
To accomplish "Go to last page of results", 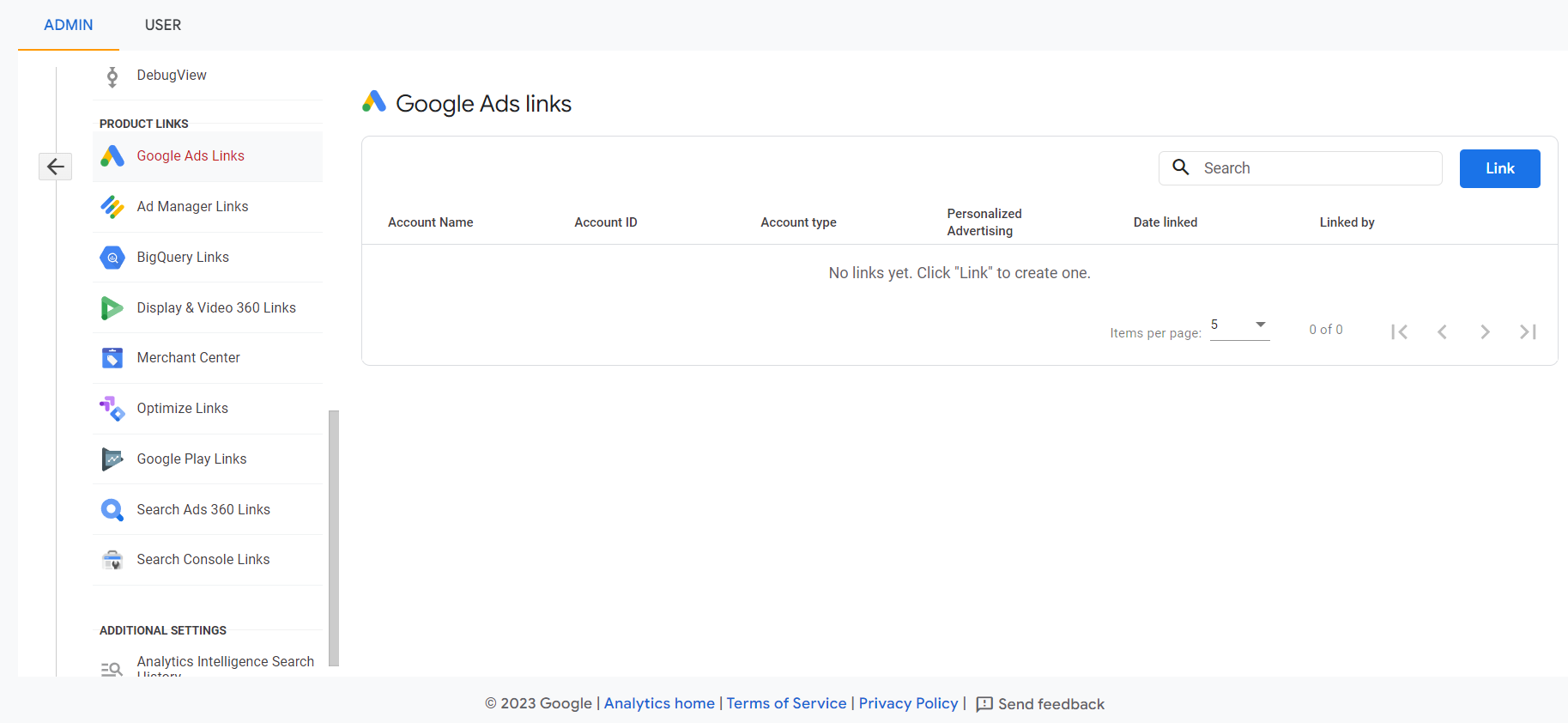I will pyautogui.click(x=1528, y=331).
